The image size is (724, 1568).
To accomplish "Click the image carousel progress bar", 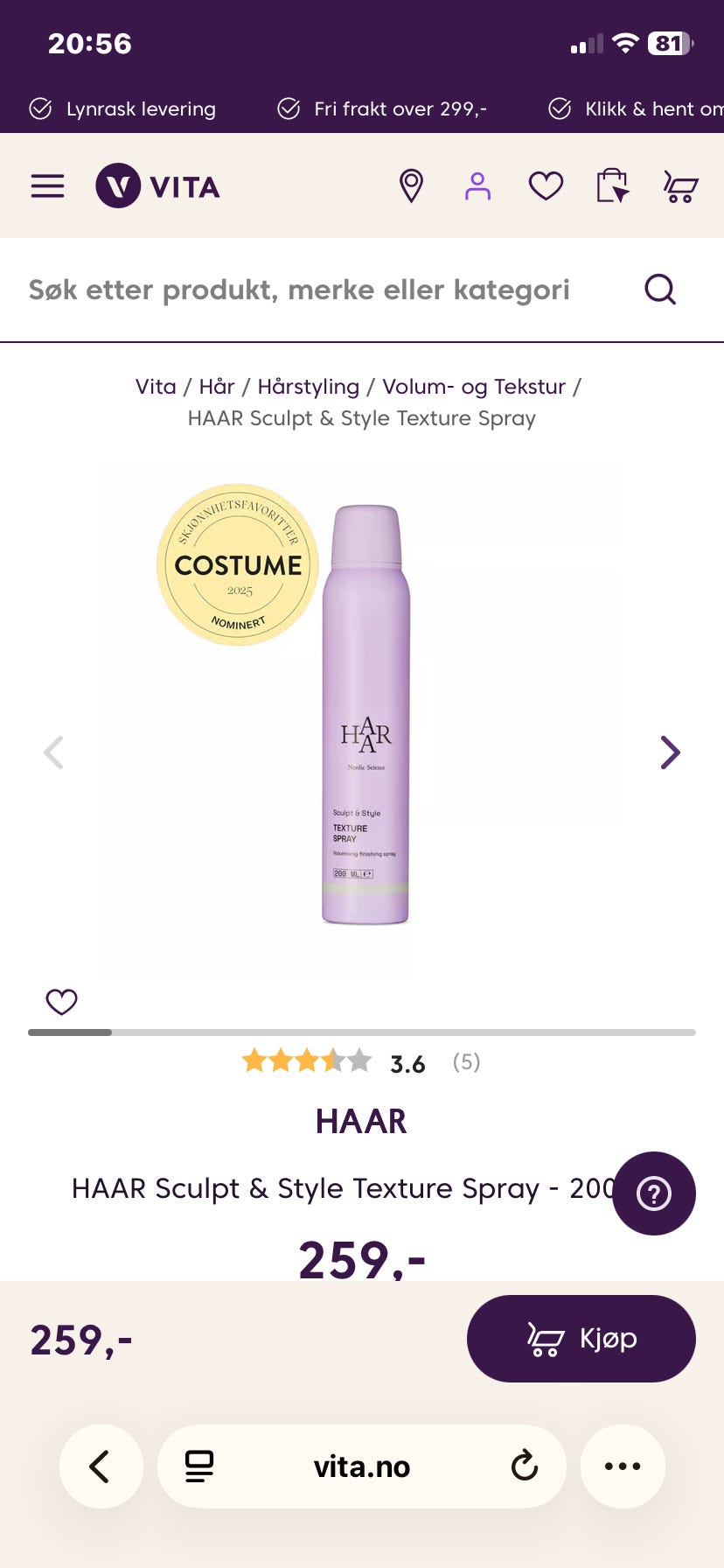I will click(362, 1032).
